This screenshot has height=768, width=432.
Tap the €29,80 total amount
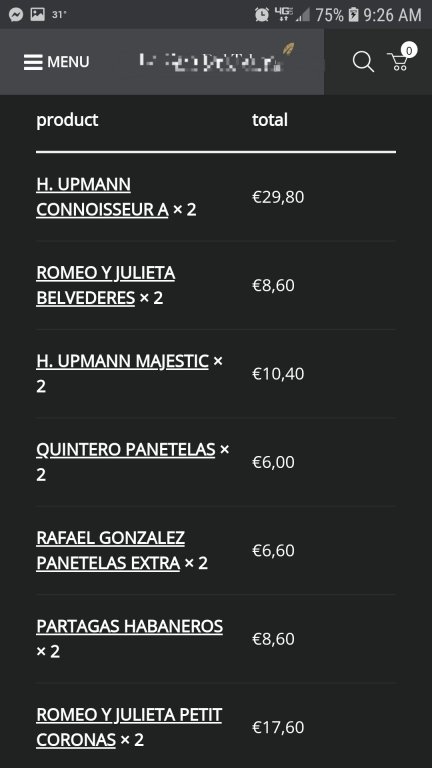click(278, 197)
